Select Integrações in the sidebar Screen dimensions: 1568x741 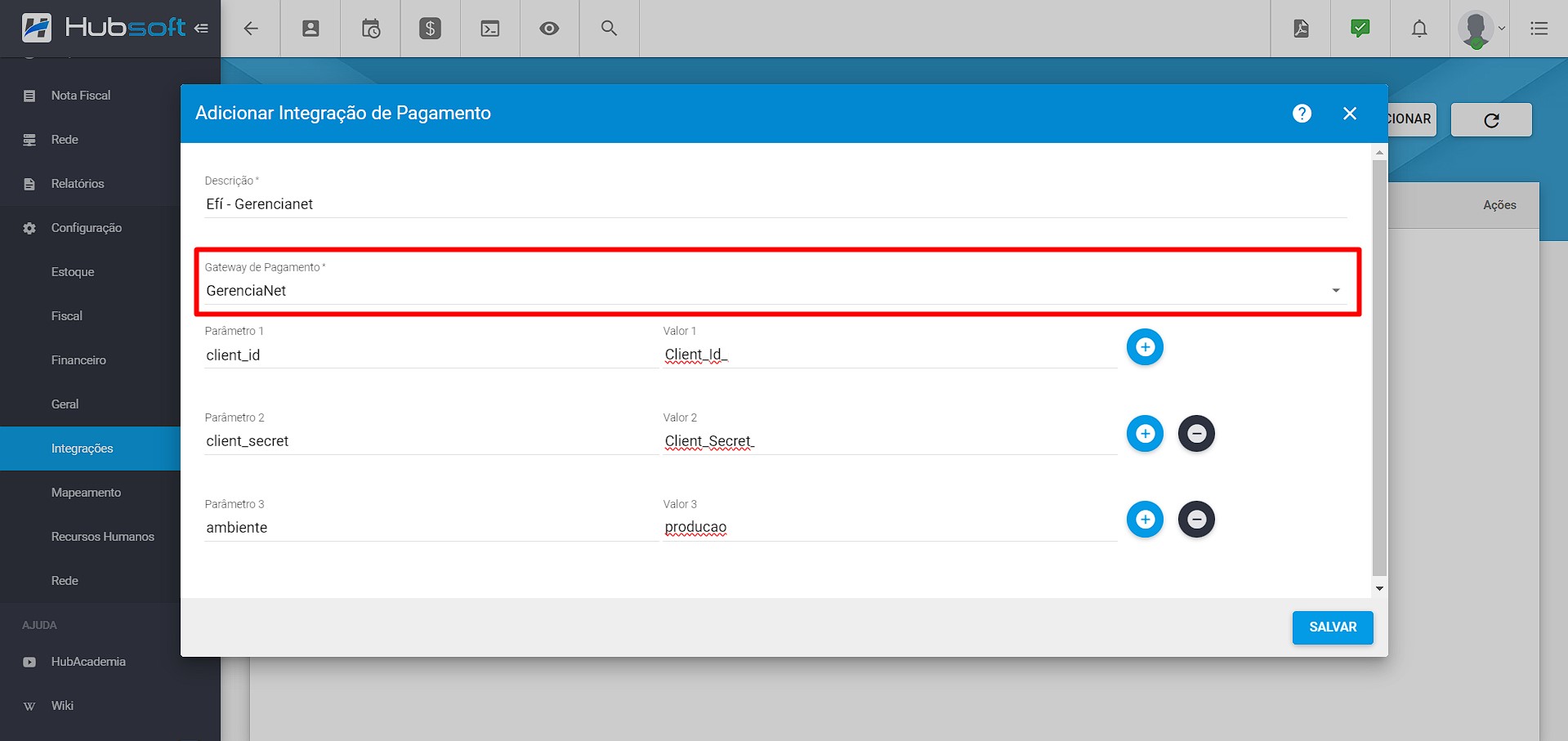(90, 449)
